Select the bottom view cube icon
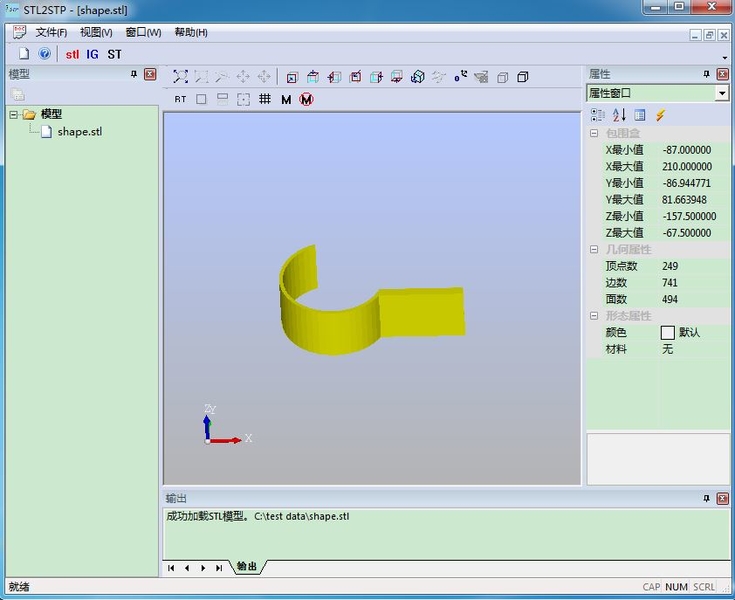The image size is (735, 600). tap(397, 76)
